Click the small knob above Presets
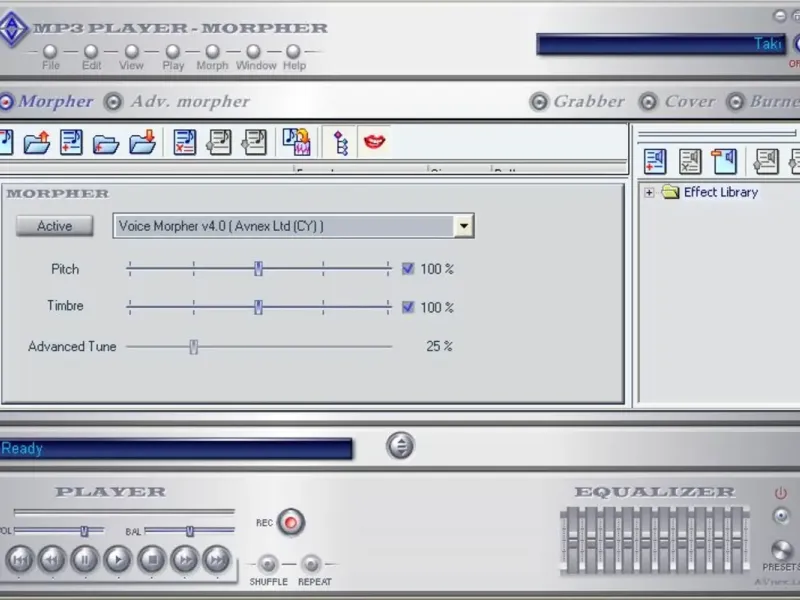 point(781,516)
